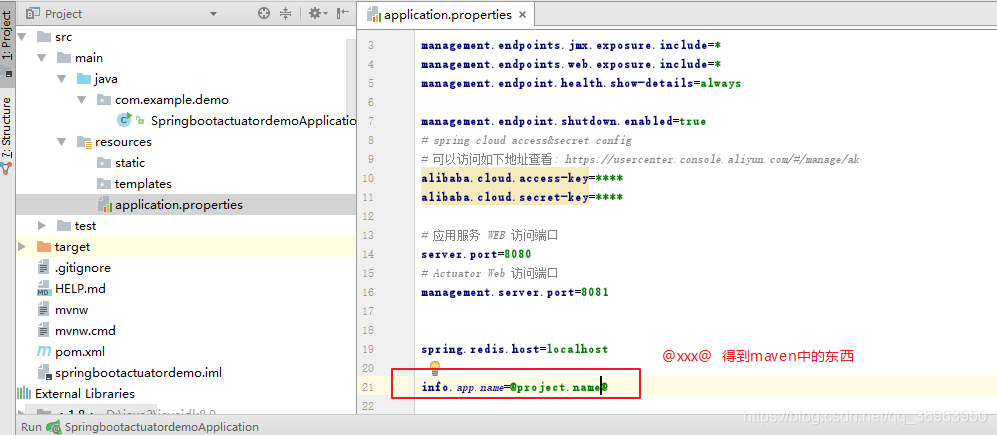
Task: Select the resources folder icon
Action: click(x=84, y=142)
